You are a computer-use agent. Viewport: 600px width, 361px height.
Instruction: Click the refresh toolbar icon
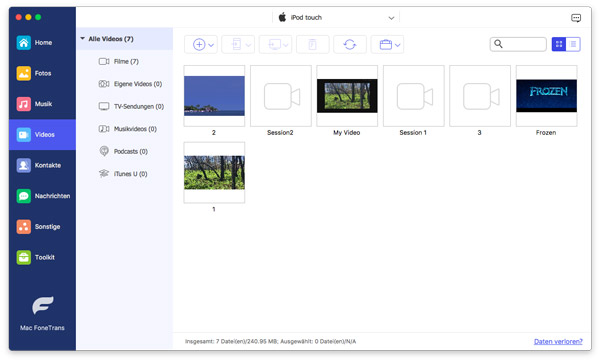tap(349, 44)
